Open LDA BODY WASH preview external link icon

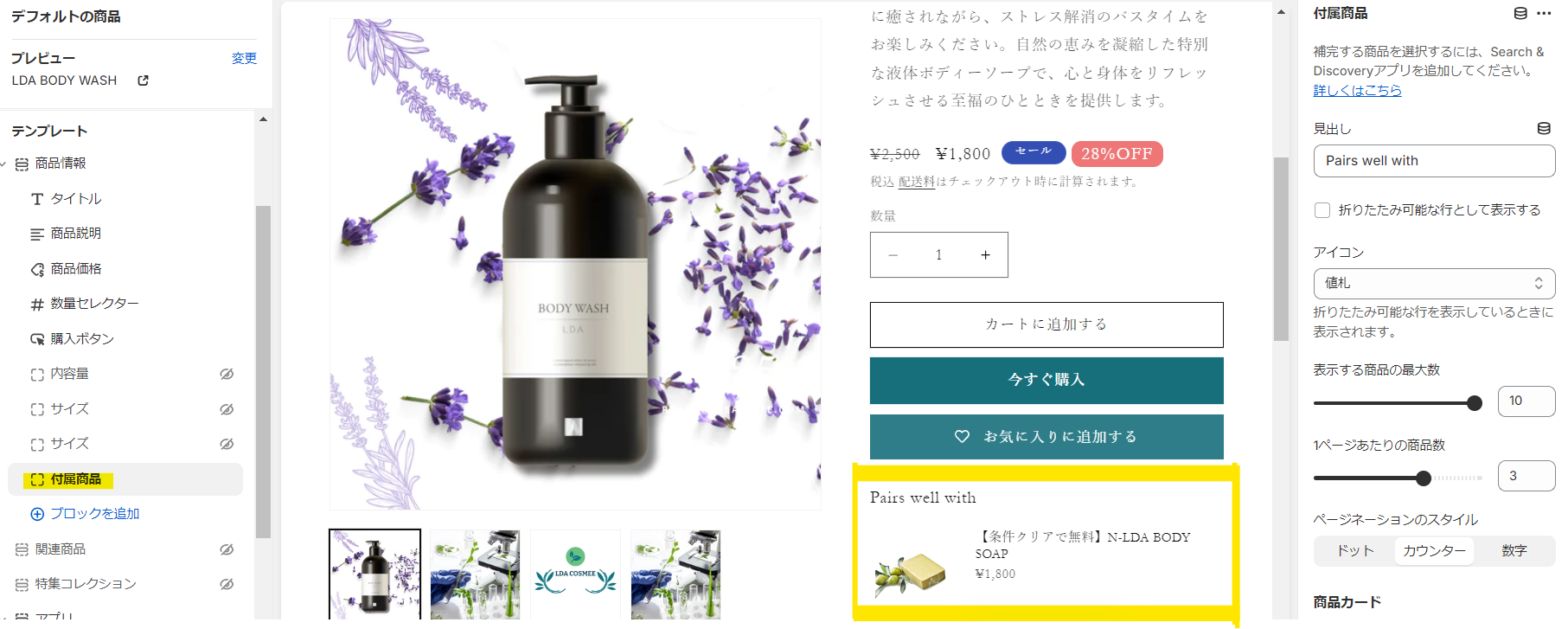144,80
